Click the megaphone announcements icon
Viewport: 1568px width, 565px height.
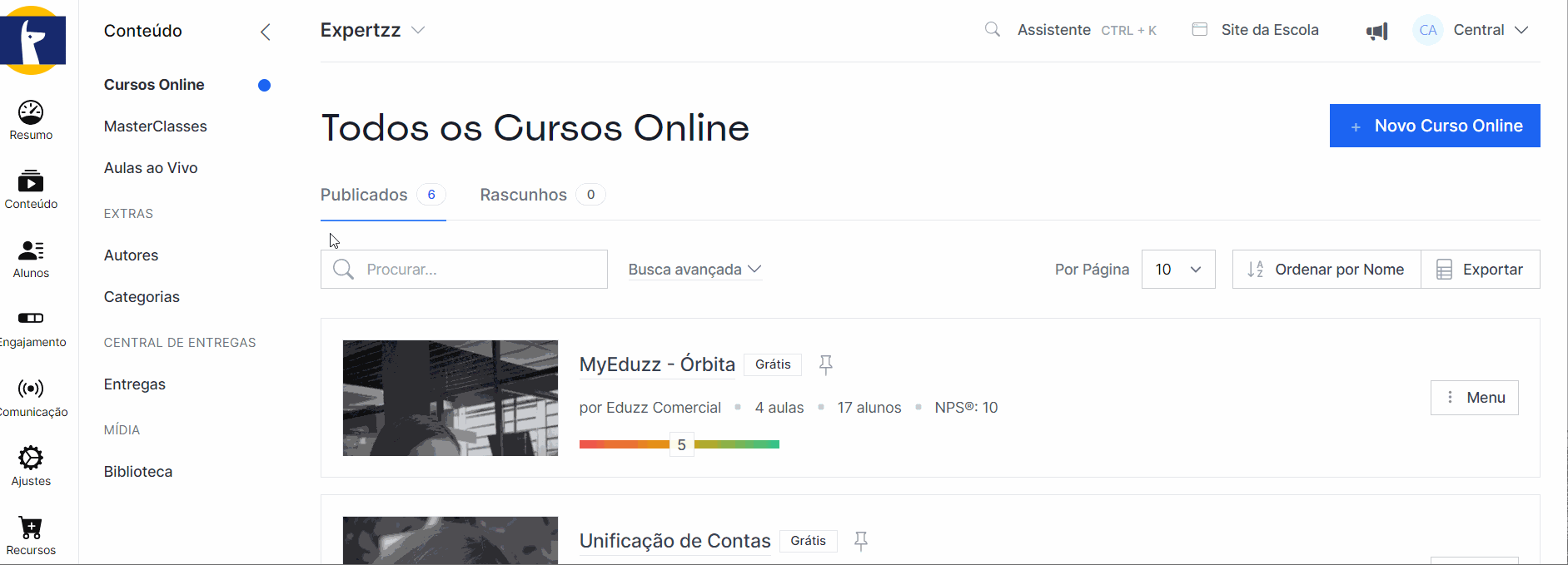click(1376, 32)
